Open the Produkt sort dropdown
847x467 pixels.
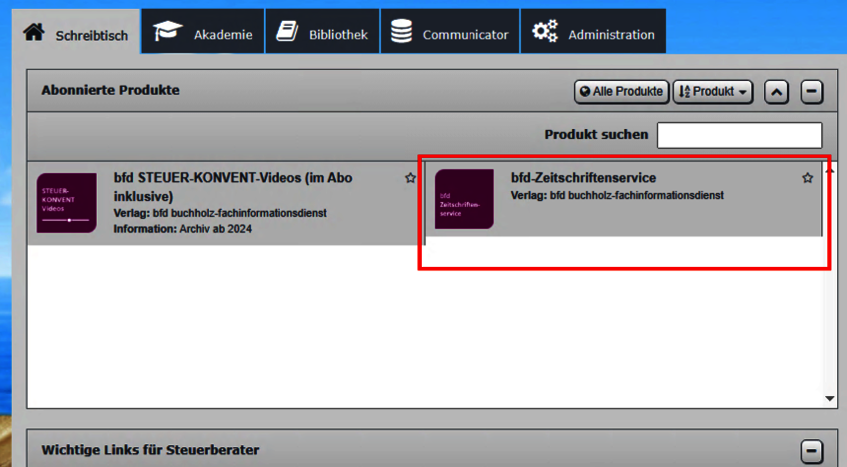click(713, 92)
